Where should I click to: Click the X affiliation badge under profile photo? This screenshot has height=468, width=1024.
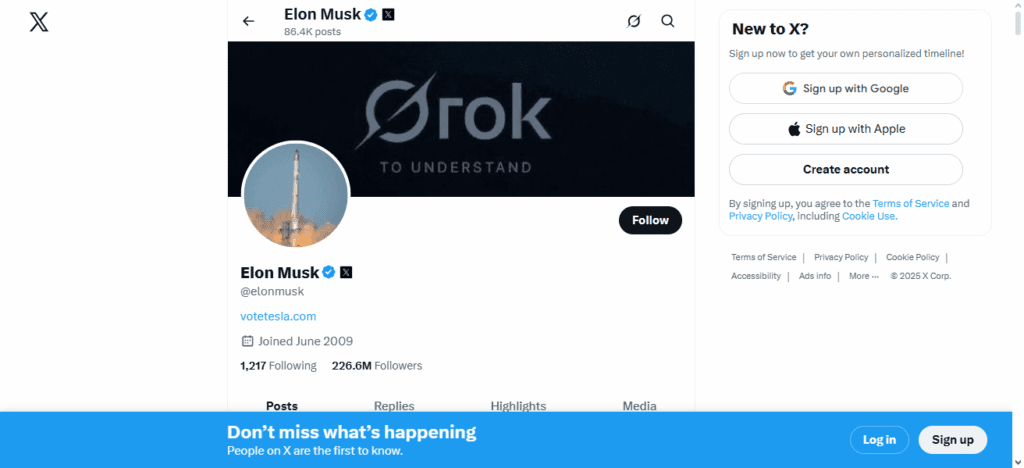346,272
